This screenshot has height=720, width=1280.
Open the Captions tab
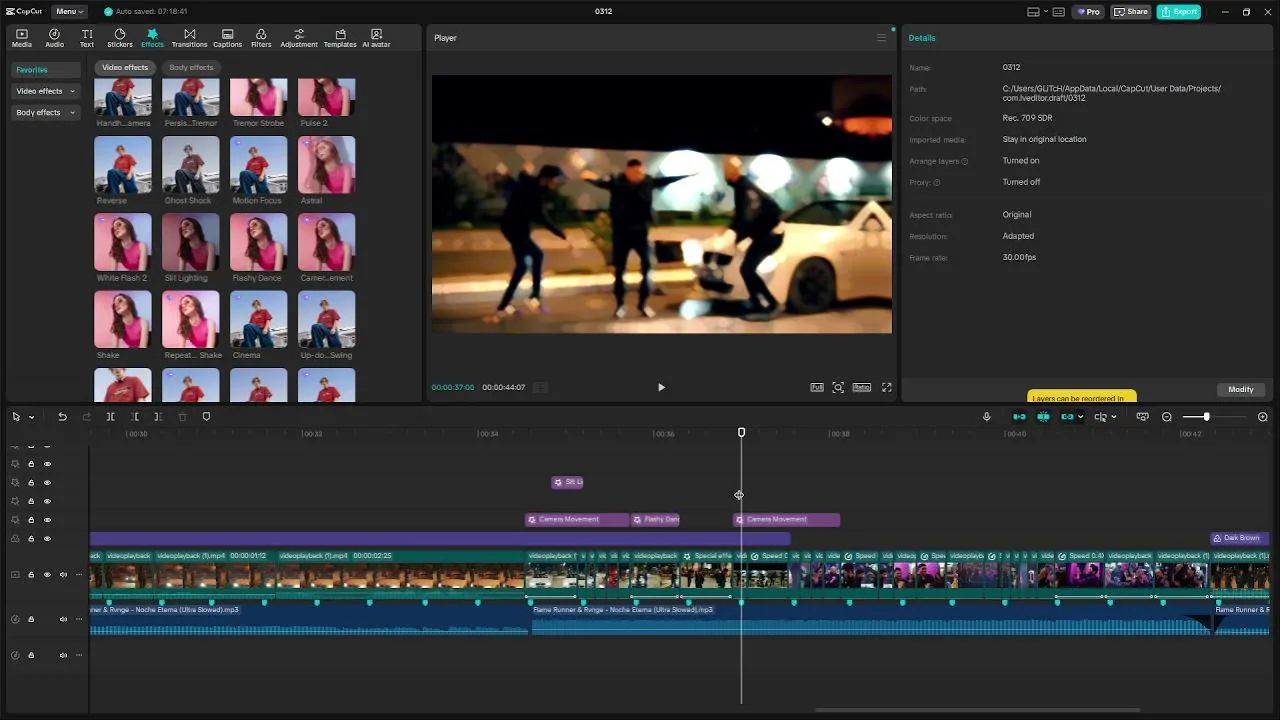pos(227,38)
